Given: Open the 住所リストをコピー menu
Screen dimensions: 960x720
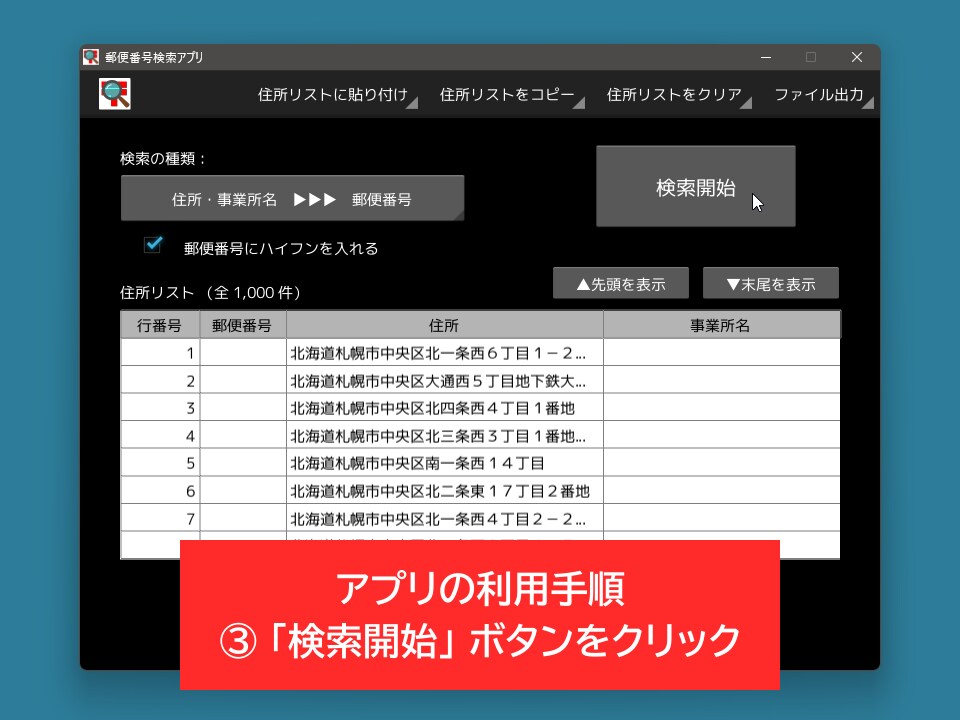Looking at the screenshot, I should [x=510, y=95].
